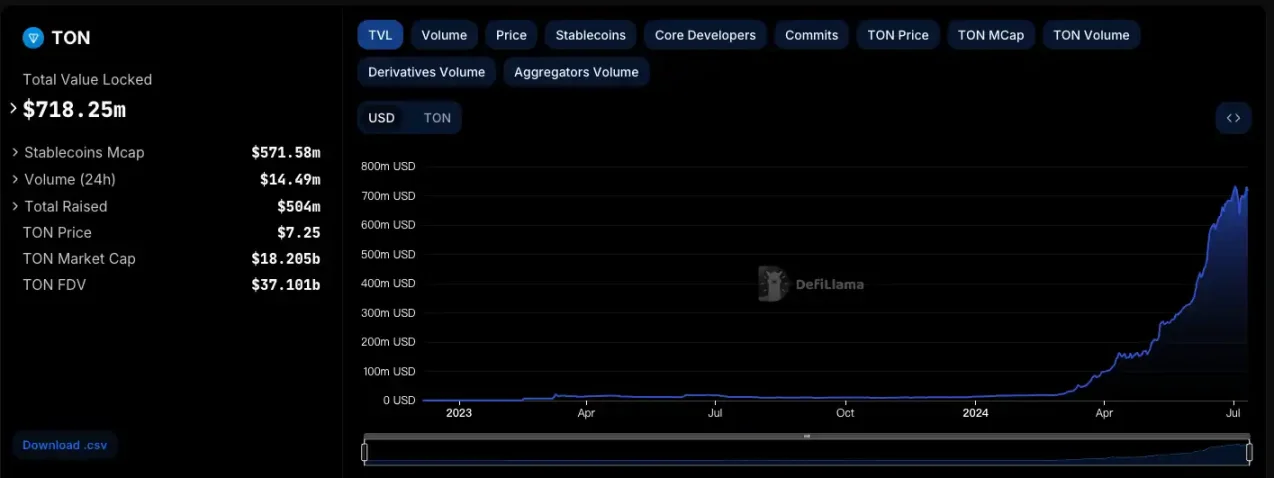Switch chart denomination to USD

tap(382, 118)
